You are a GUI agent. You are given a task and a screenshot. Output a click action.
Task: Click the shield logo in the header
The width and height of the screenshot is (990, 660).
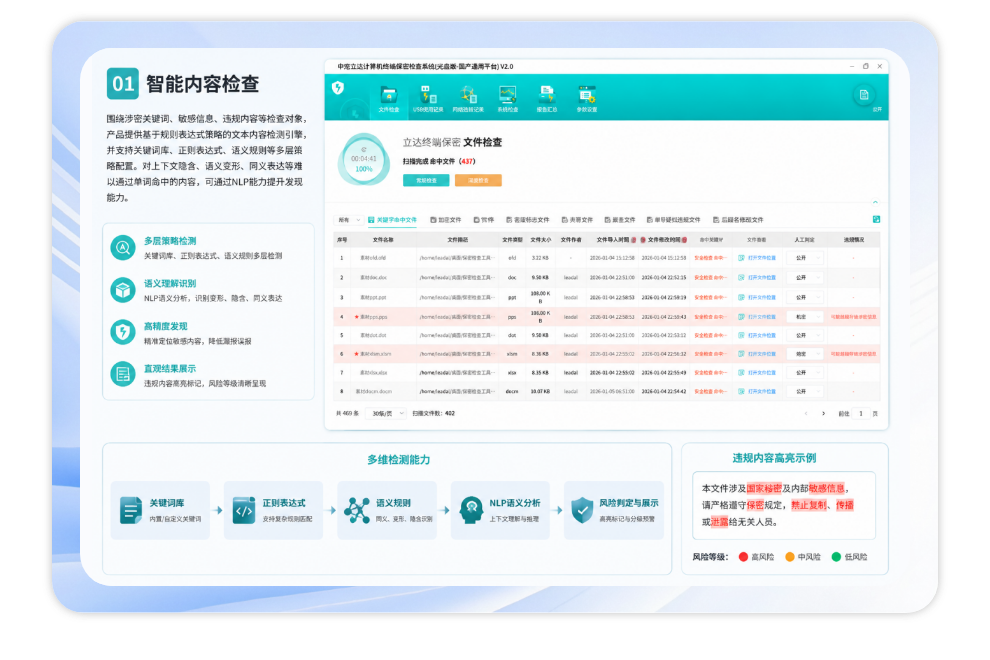pos(338,88)
